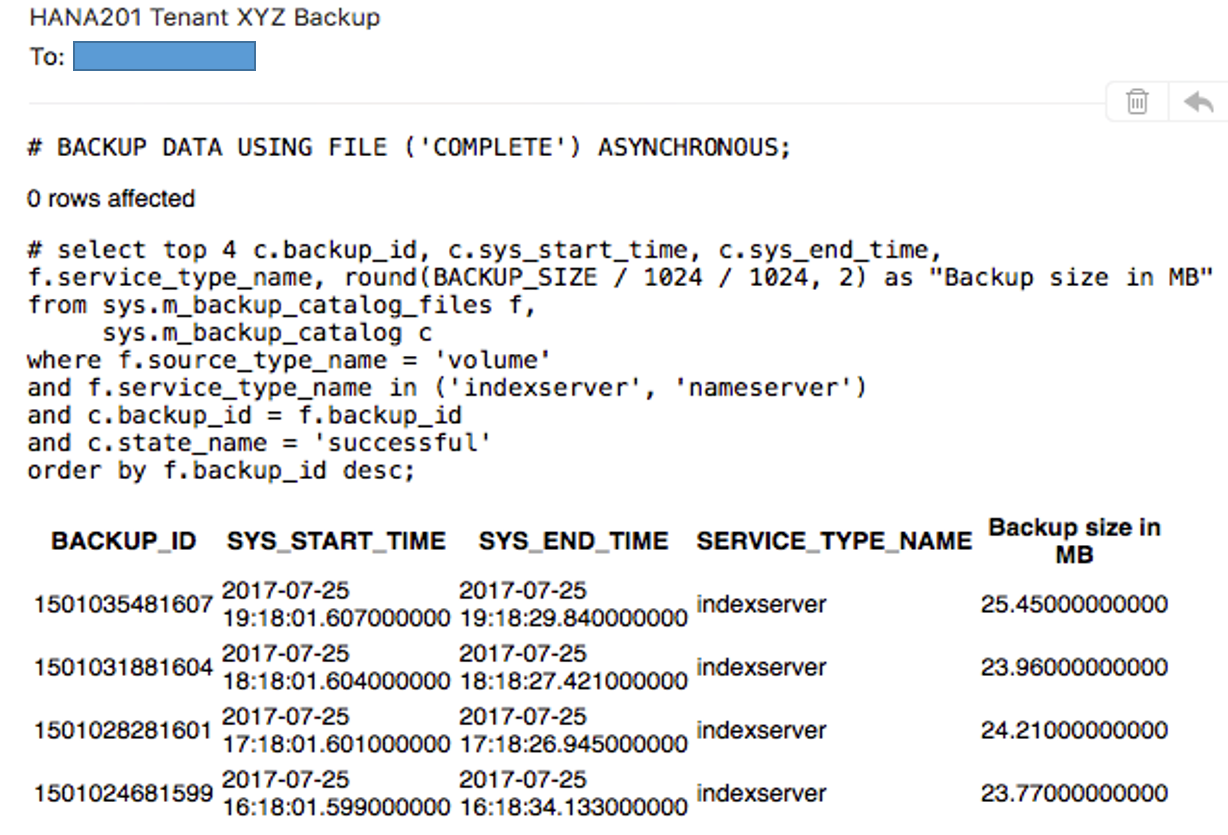Click the Backup size in MB header
This screenshot has height=835, width=1228.
1072,538
